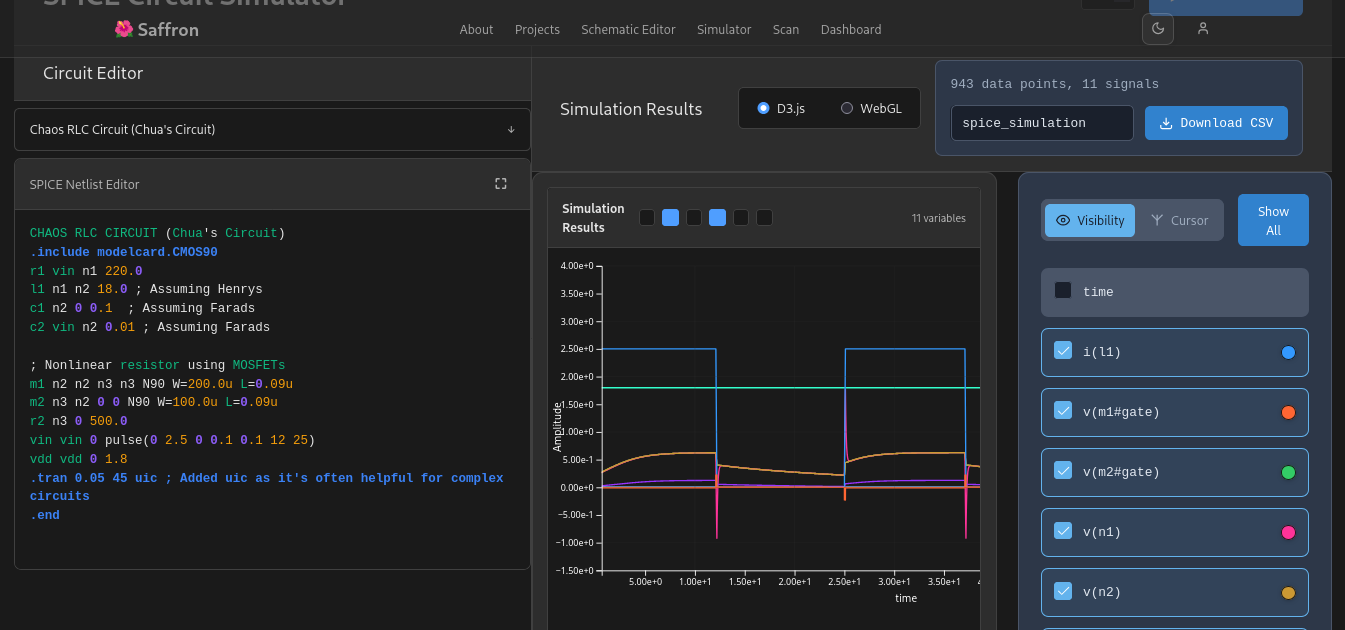Click the 'r1 vin n1 220.0' netlist line

[x=86, y=271]
